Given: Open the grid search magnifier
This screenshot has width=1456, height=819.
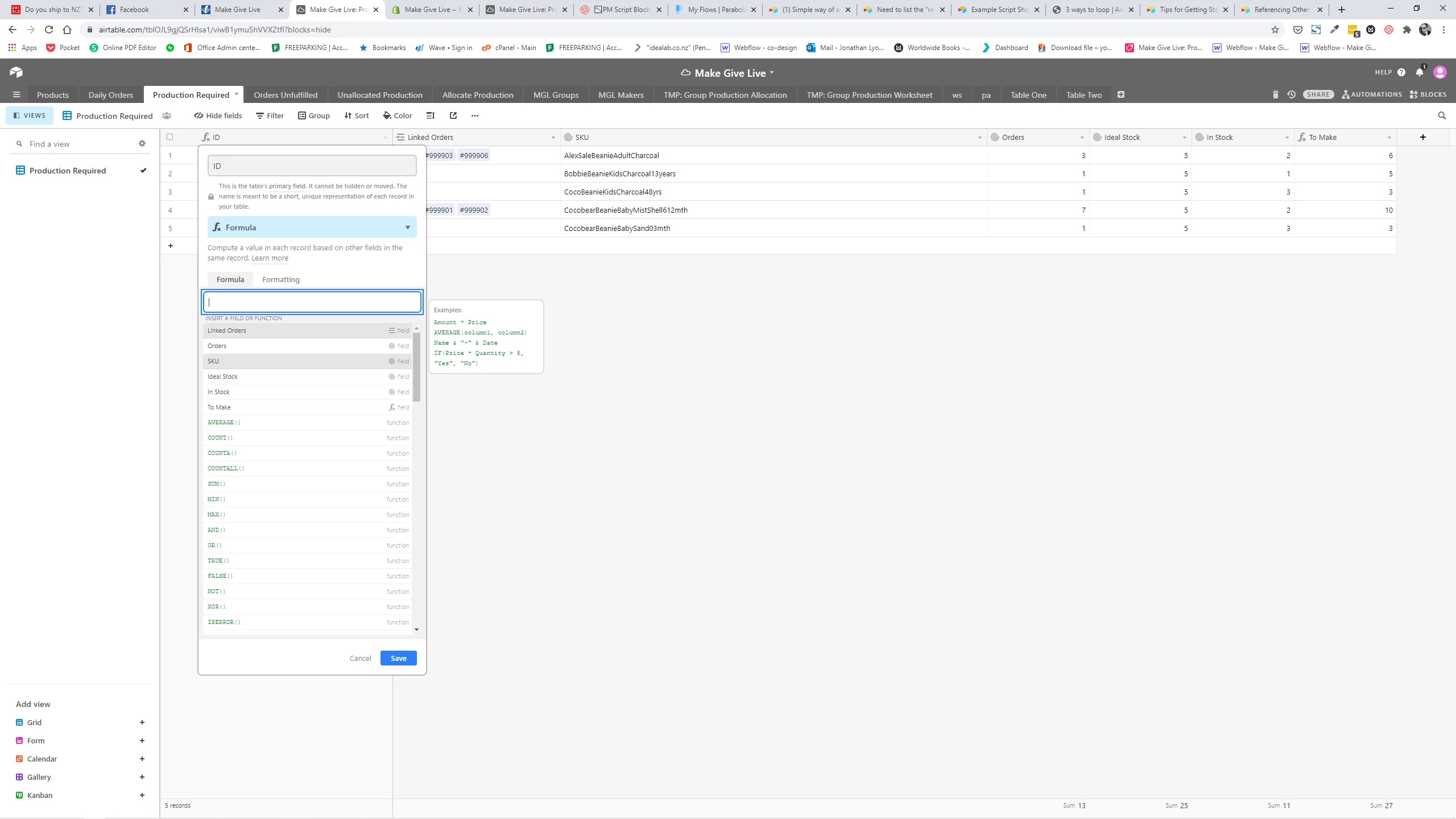Looking at the screenshot, I should [1442, 115].
